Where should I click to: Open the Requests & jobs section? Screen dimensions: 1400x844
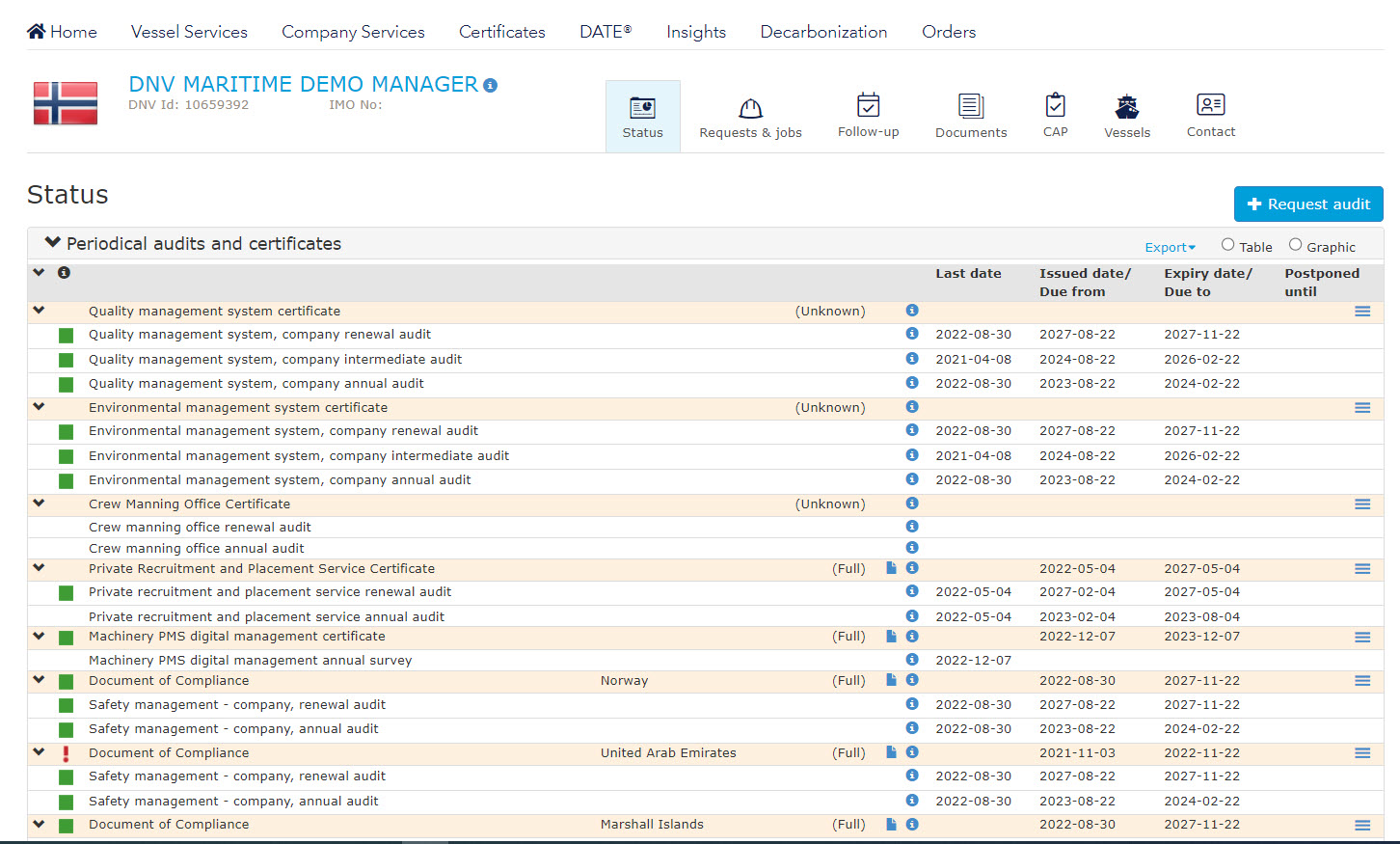[750, 114]
